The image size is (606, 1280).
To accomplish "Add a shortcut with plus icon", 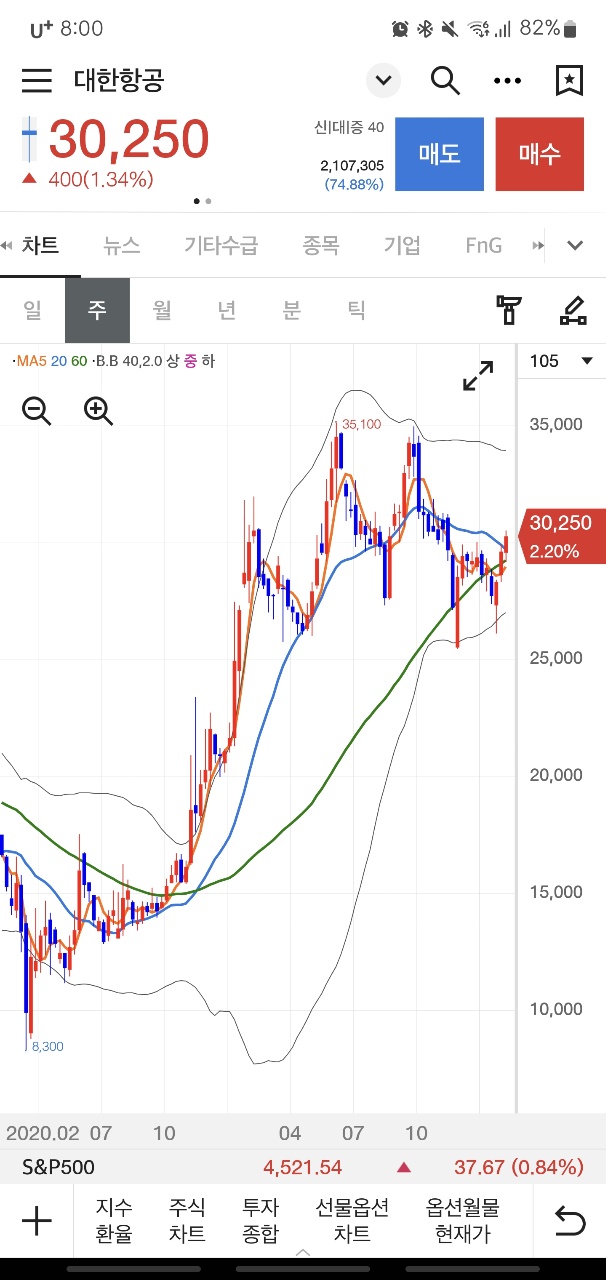I will [36, 1221].
